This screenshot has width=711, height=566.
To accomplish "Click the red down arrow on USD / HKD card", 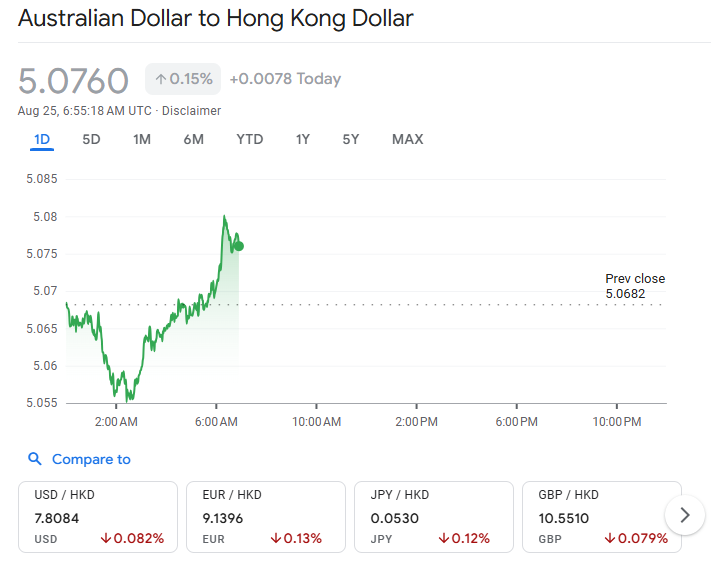I will point(106,539).
